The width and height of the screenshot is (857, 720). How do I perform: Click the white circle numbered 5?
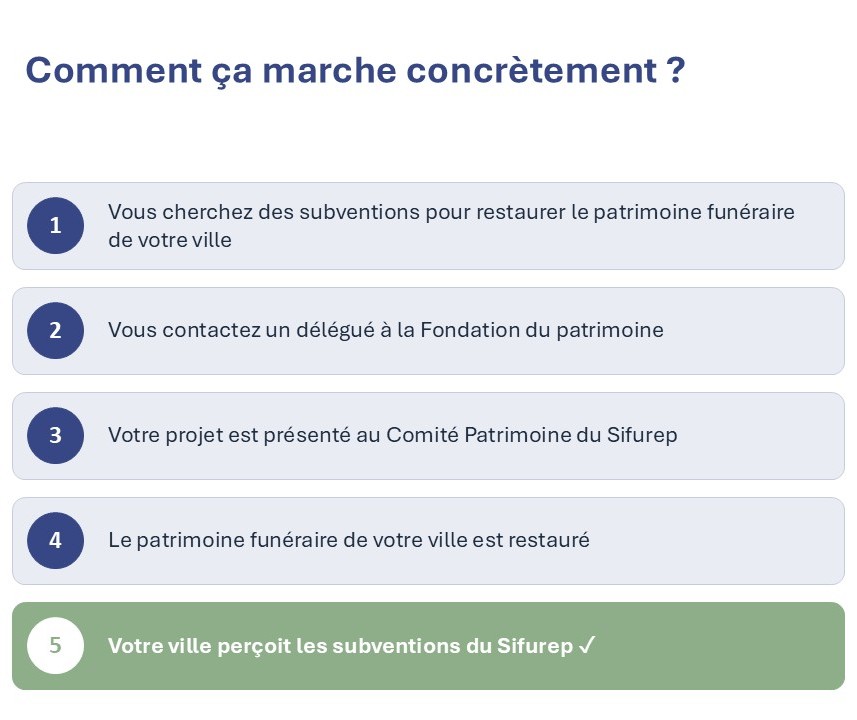coord(55,645)
